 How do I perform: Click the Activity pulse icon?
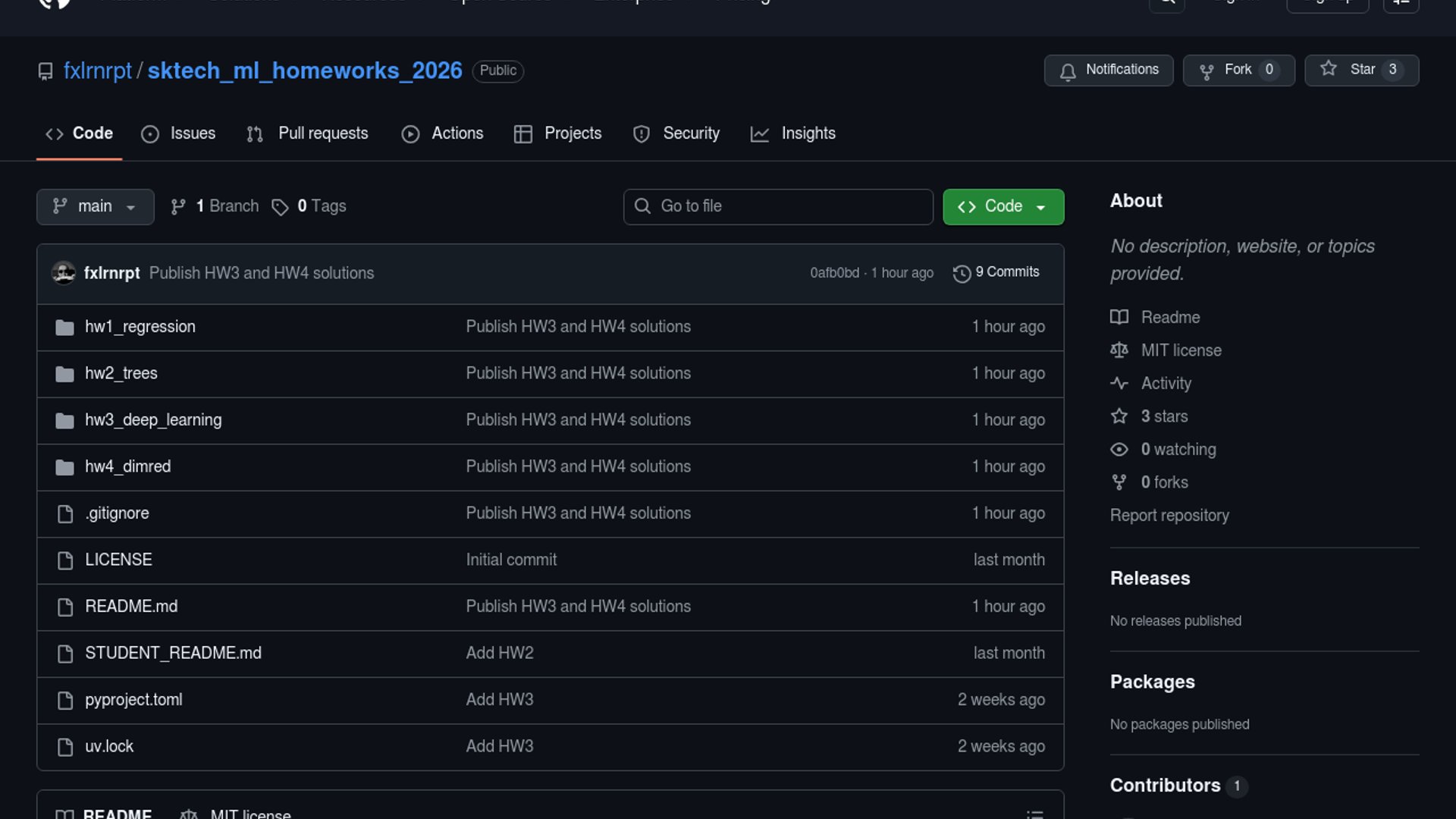click(x=1119, y=383)
